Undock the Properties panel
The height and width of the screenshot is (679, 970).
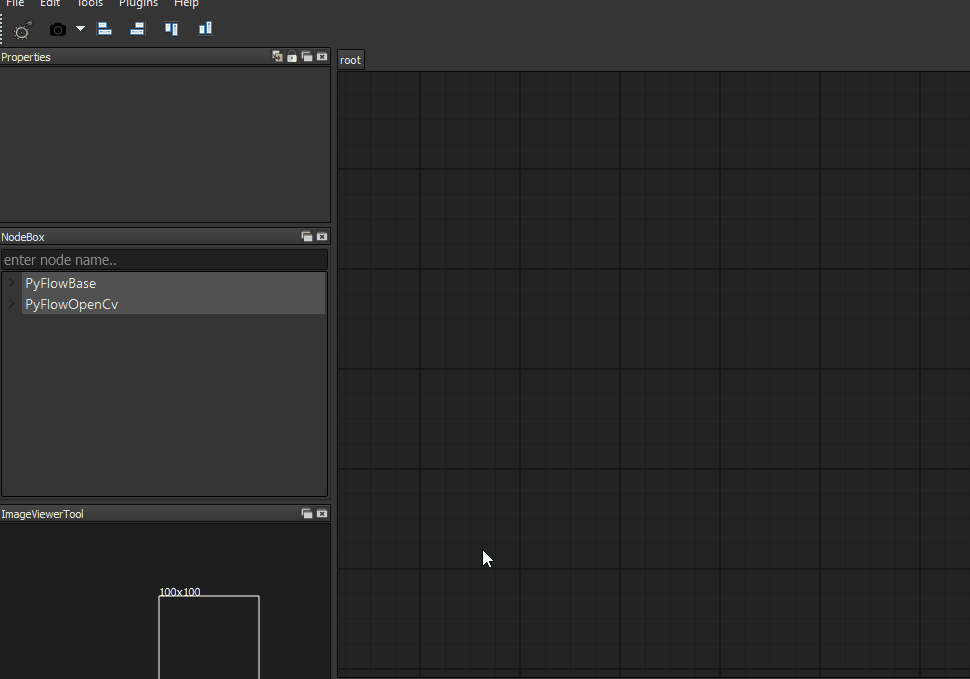click(306, 57)
